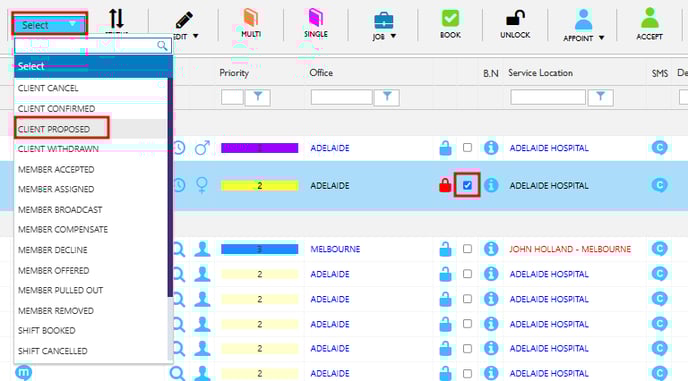This screenshot has height=381, width=688.
Task: Click the purple priority bar
Action: [259, 148]
